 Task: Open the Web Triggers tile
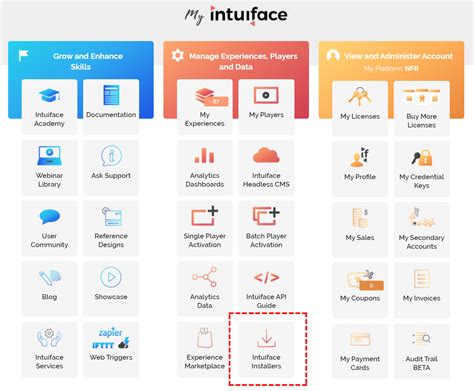pyautogui.click(x=111, y=350)
